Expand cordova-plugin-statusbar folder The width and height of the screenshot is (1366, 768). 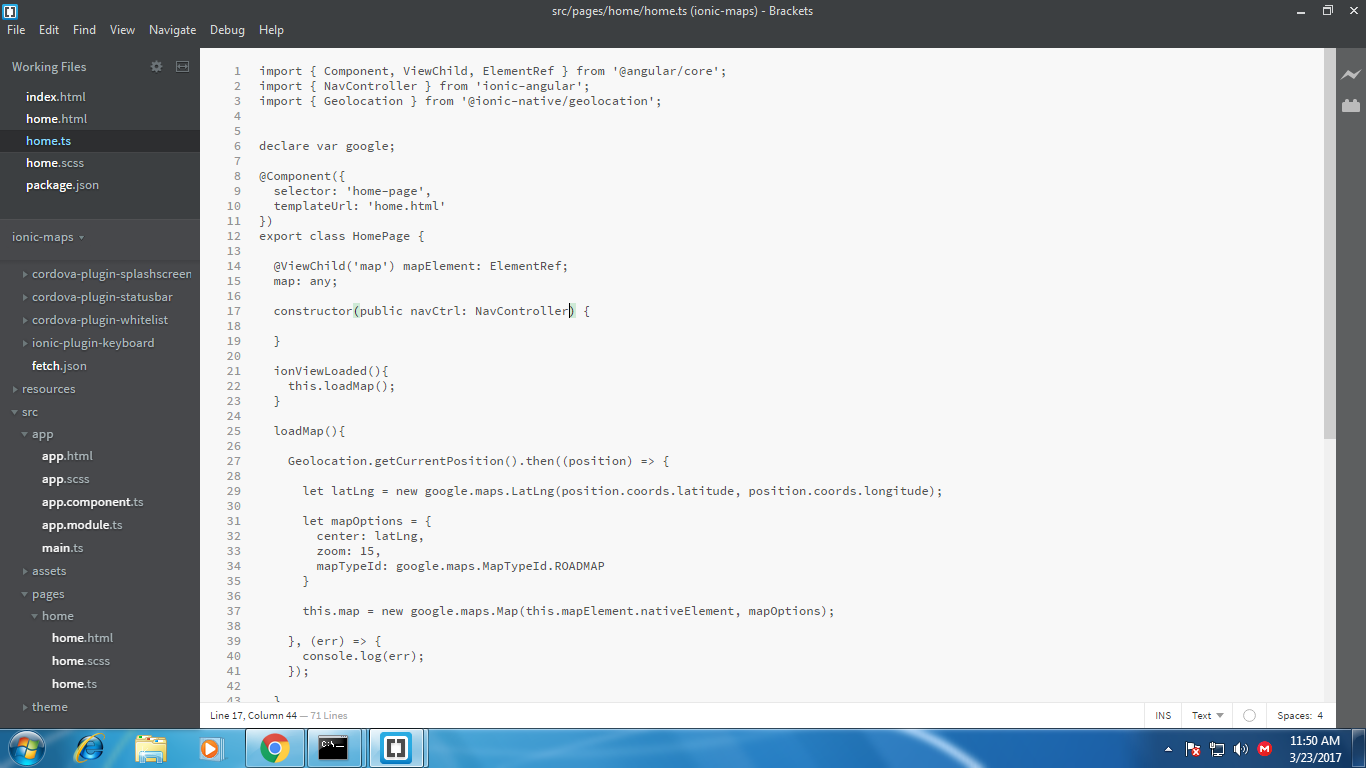(98, 297)
